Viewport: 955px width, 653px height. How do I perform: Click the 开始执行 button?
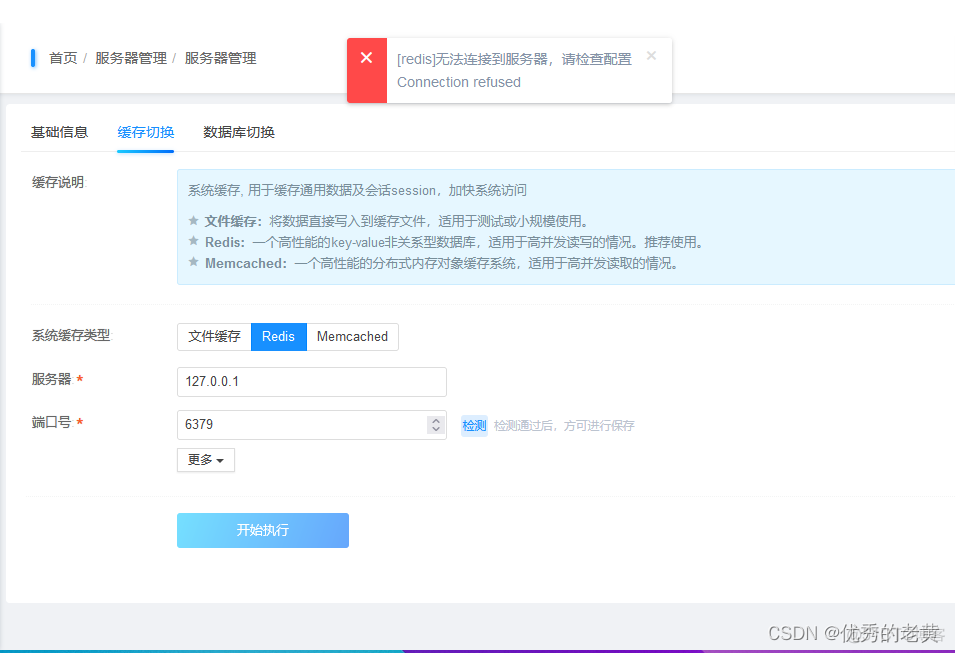pos(262,530)
